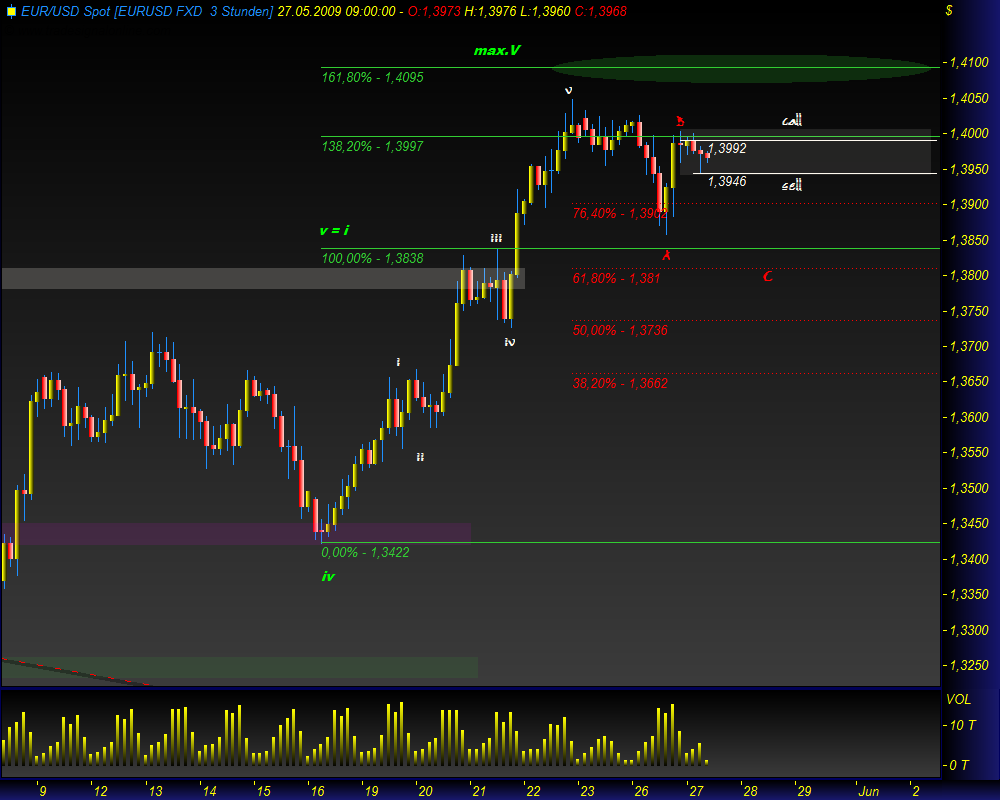The image size is (1000, 800).
Task: Click the handwritten 'call' annotation
Action: click(792, 120)
